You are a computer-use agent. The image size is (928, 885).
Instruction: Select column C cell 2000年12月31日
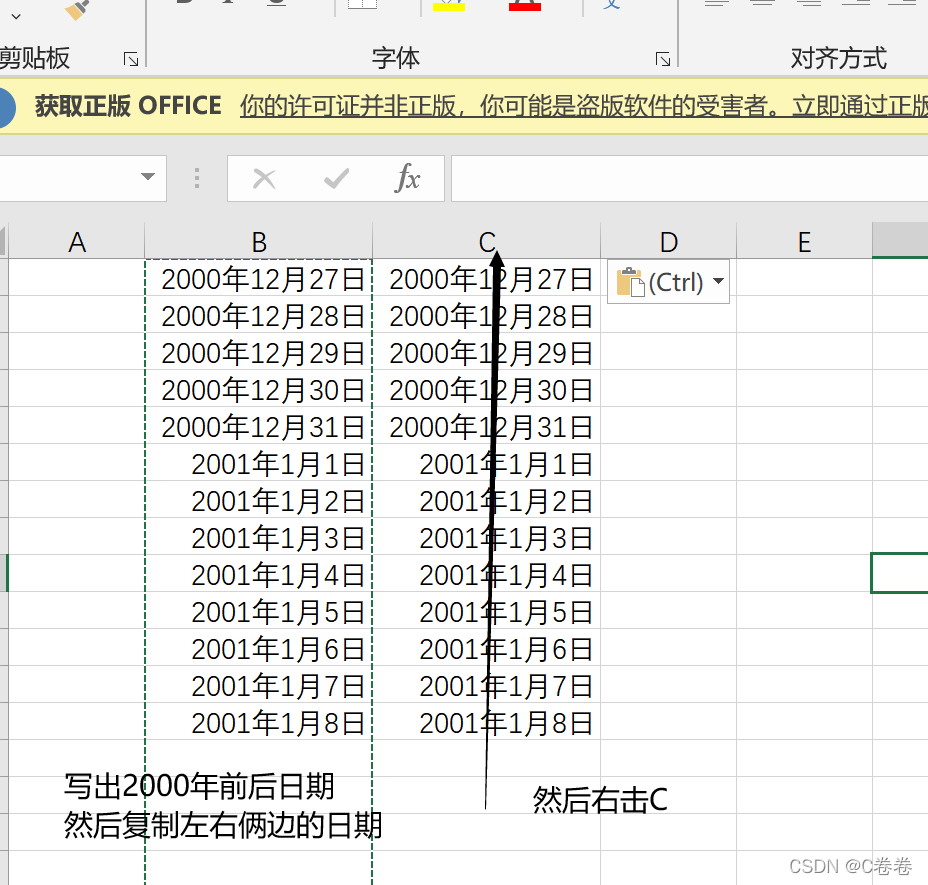point(486,426)
